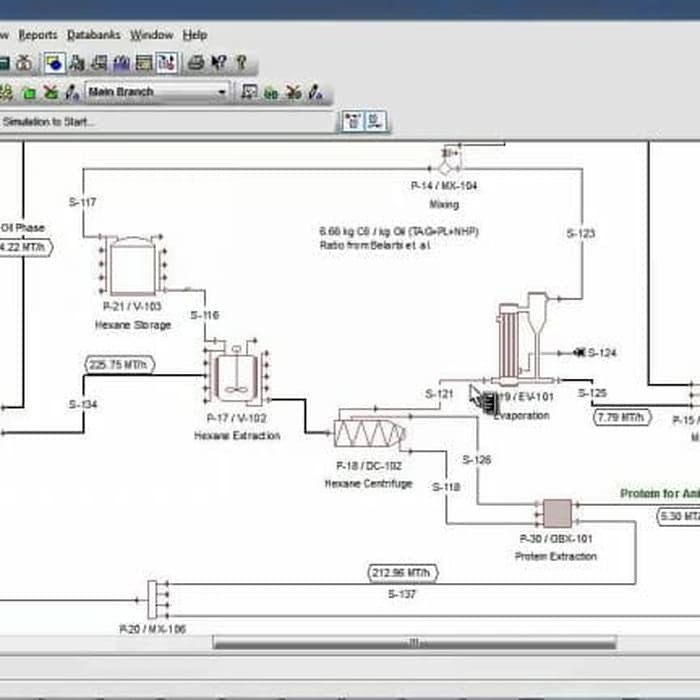This screenshot has width=700, height=700.
Task: Click the 212.96 MT/h flow tag
Action: point(403,573)
